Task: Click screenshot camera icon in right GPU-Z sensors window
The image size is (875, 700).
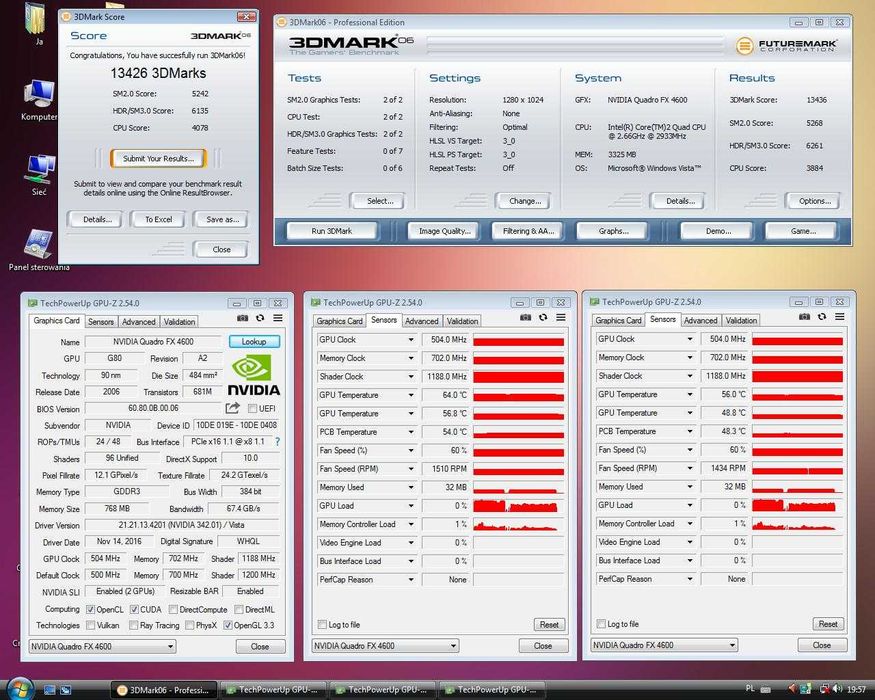Action: pos(804,317)
